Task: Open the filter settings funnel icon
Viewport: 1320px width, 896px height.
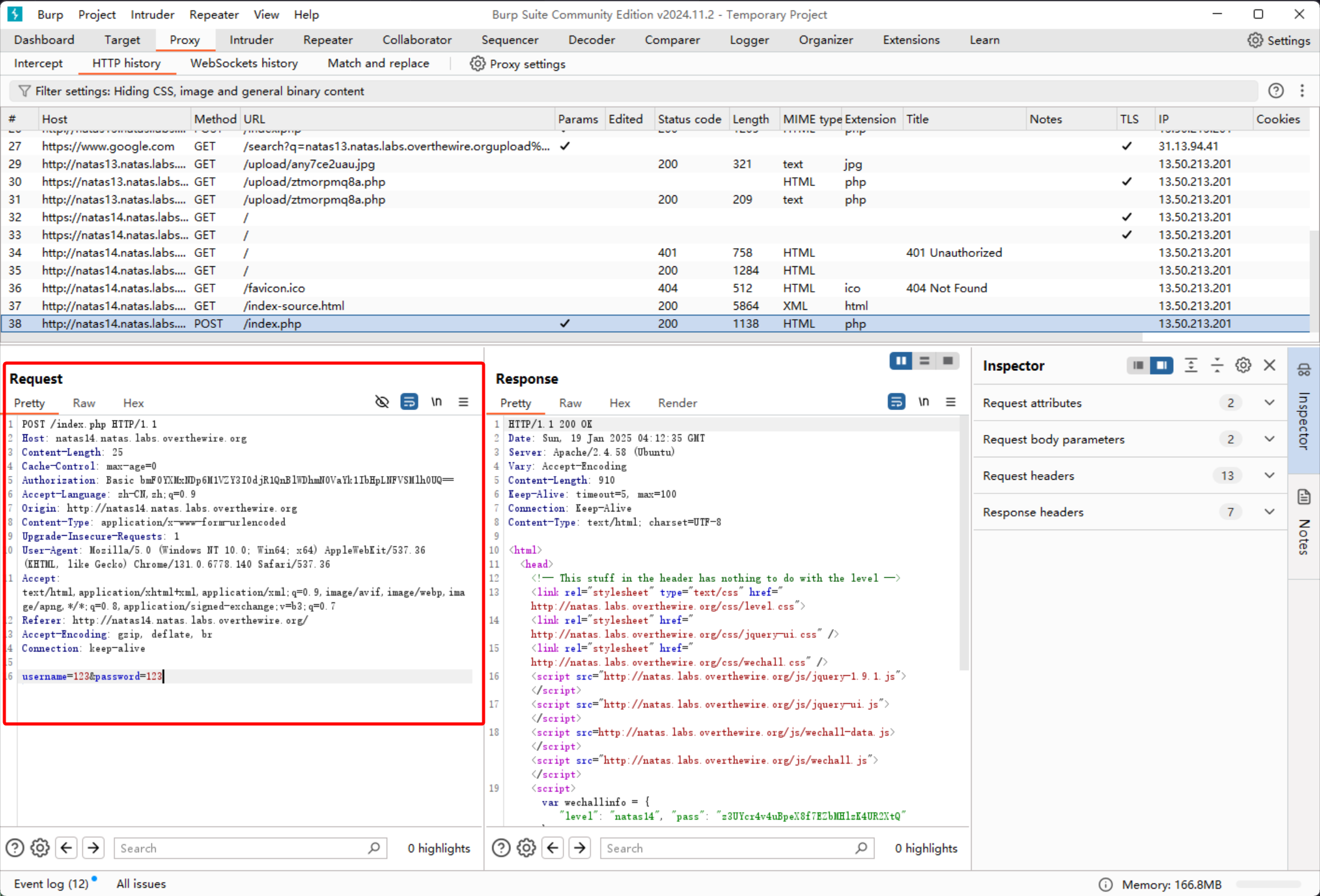Action: pyautogui.click(x=24, y=91)
